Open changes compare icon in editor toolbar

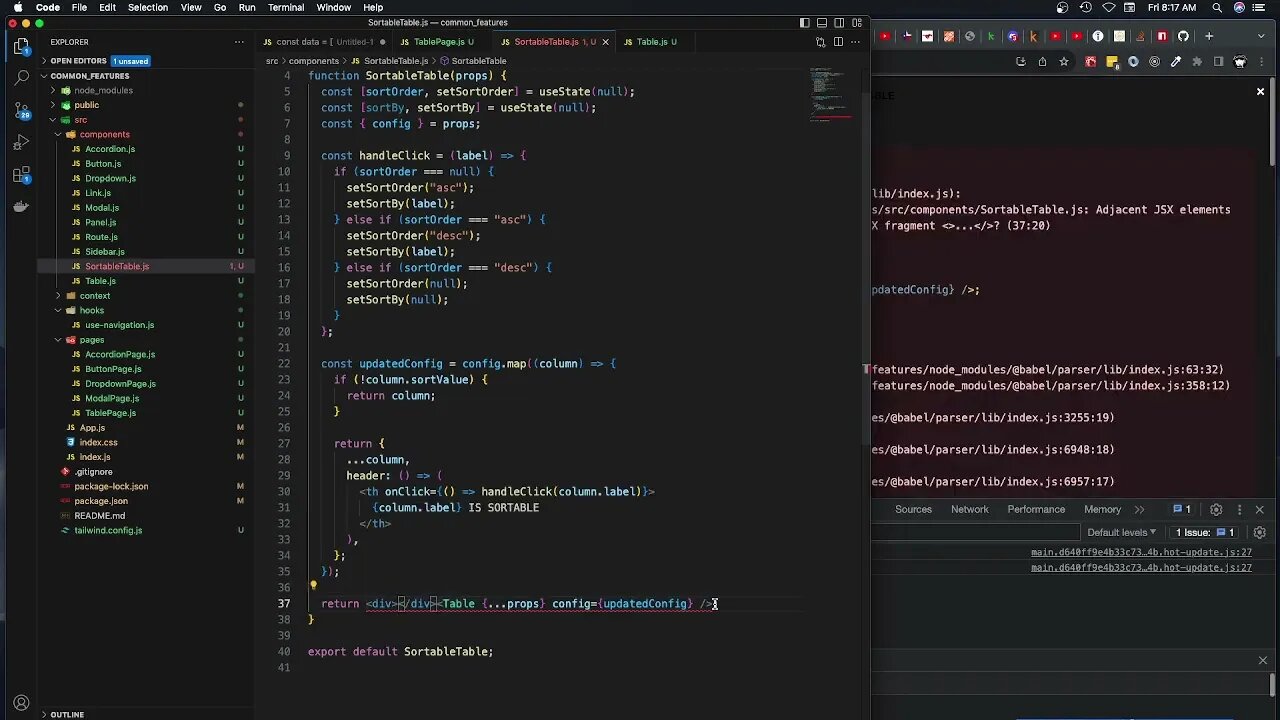(821, 42)
